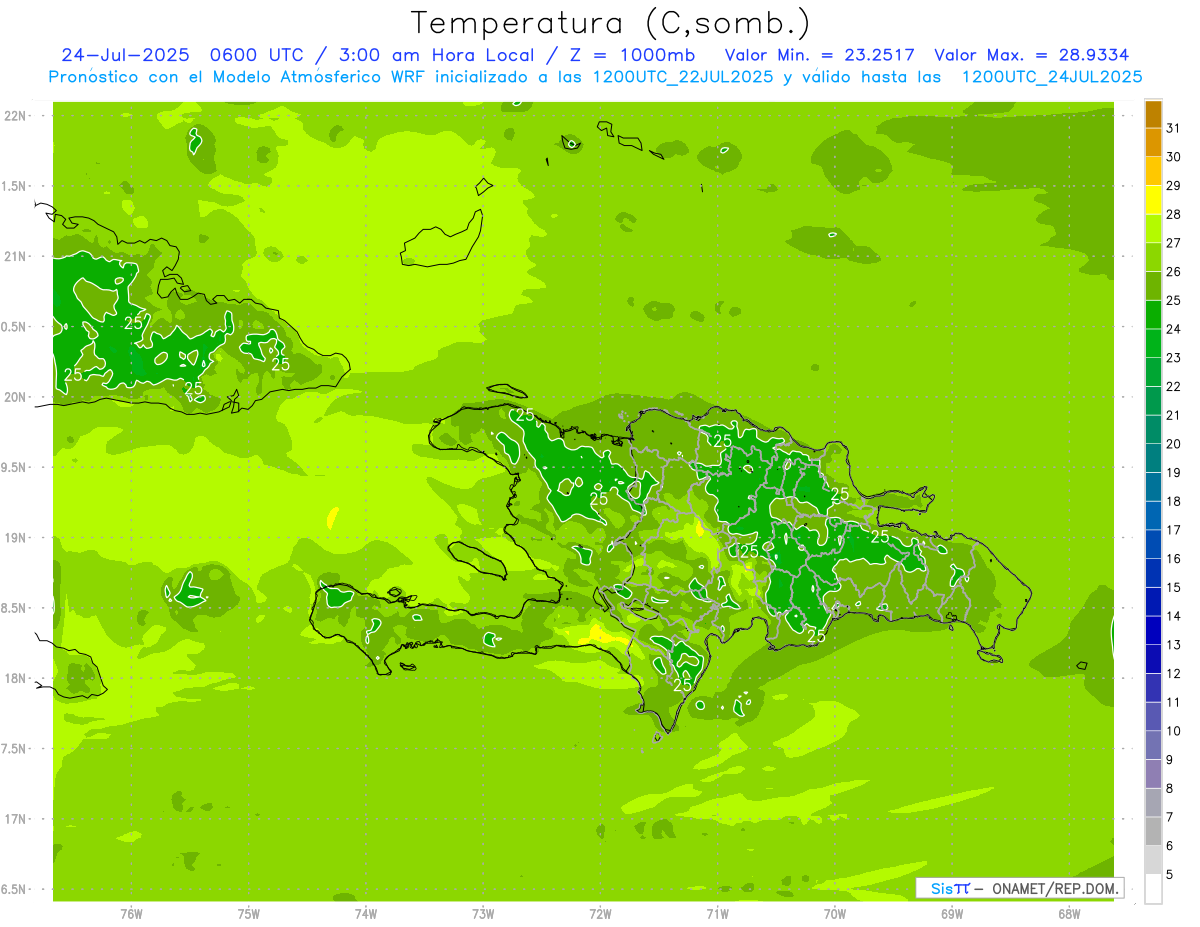Click the gray scale band between 6 and 7

(1153, 831)
